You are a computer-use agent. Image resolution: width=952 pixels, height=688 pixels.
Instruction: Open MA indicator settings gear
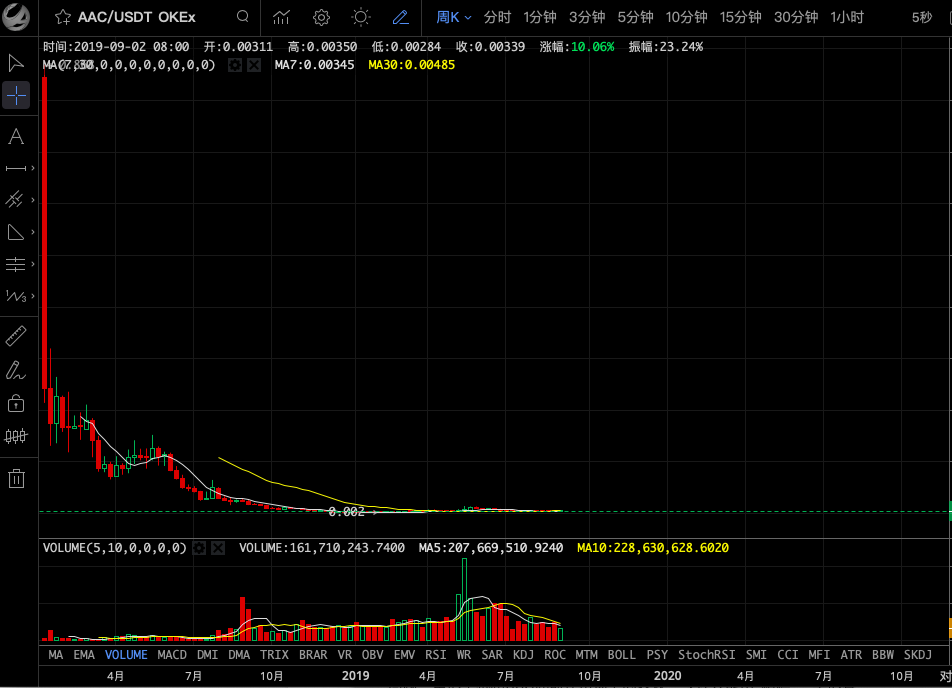tap(235, 65)
